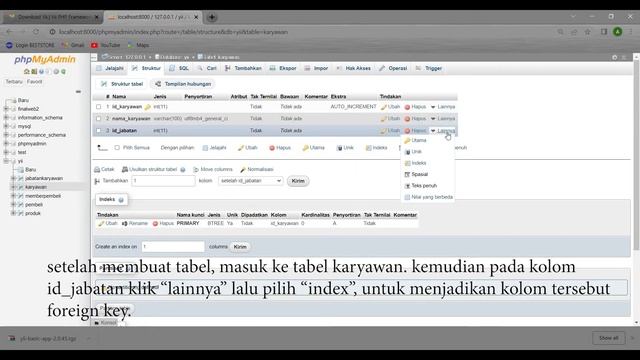
Task: Choose Unik in the Lainnya menu
Action: click(413, 152)
